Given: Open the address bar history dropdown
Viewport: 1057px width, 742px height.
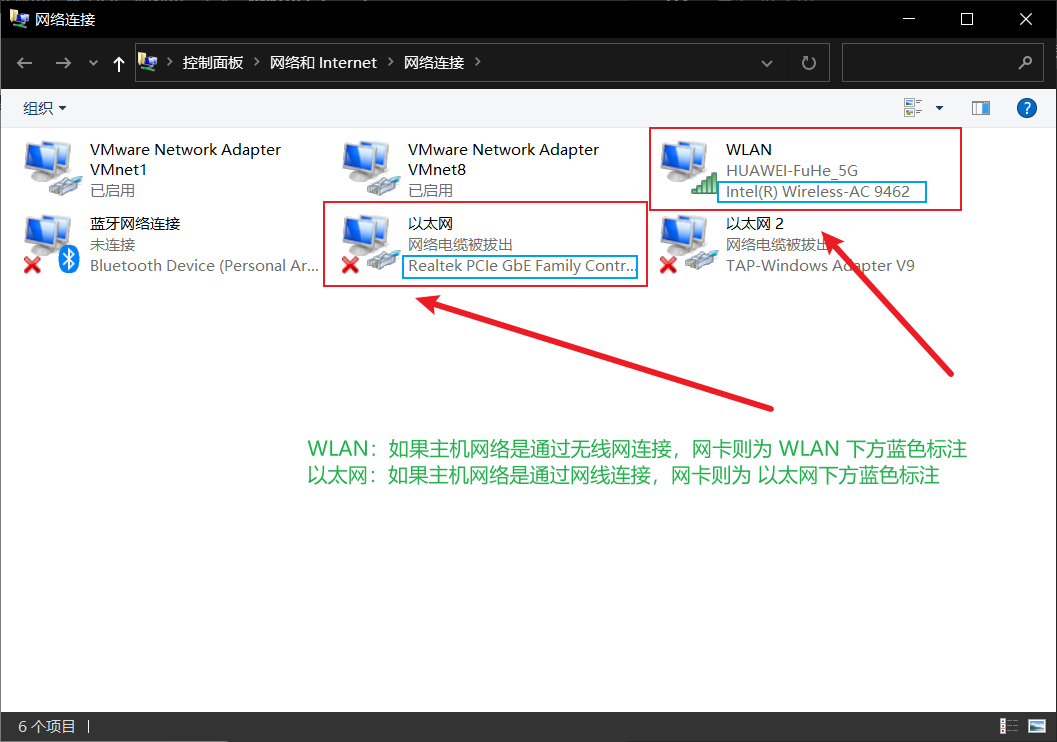Looking at the screenshot, I should tap(766, 63).
